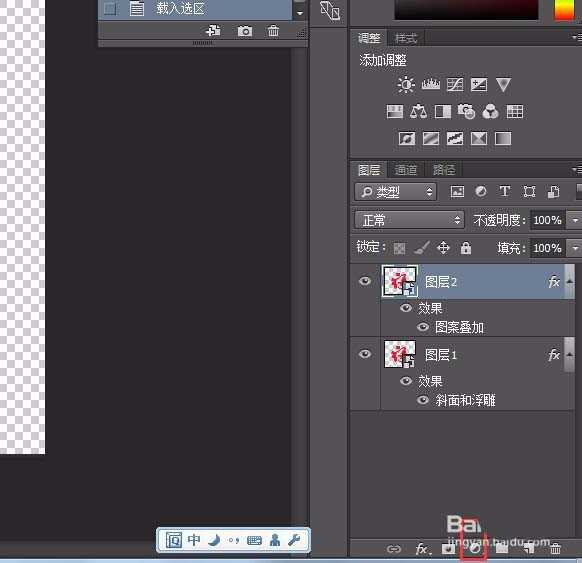Switch to the 通道 tab
The image size is (582, 563).
point(406,170)
